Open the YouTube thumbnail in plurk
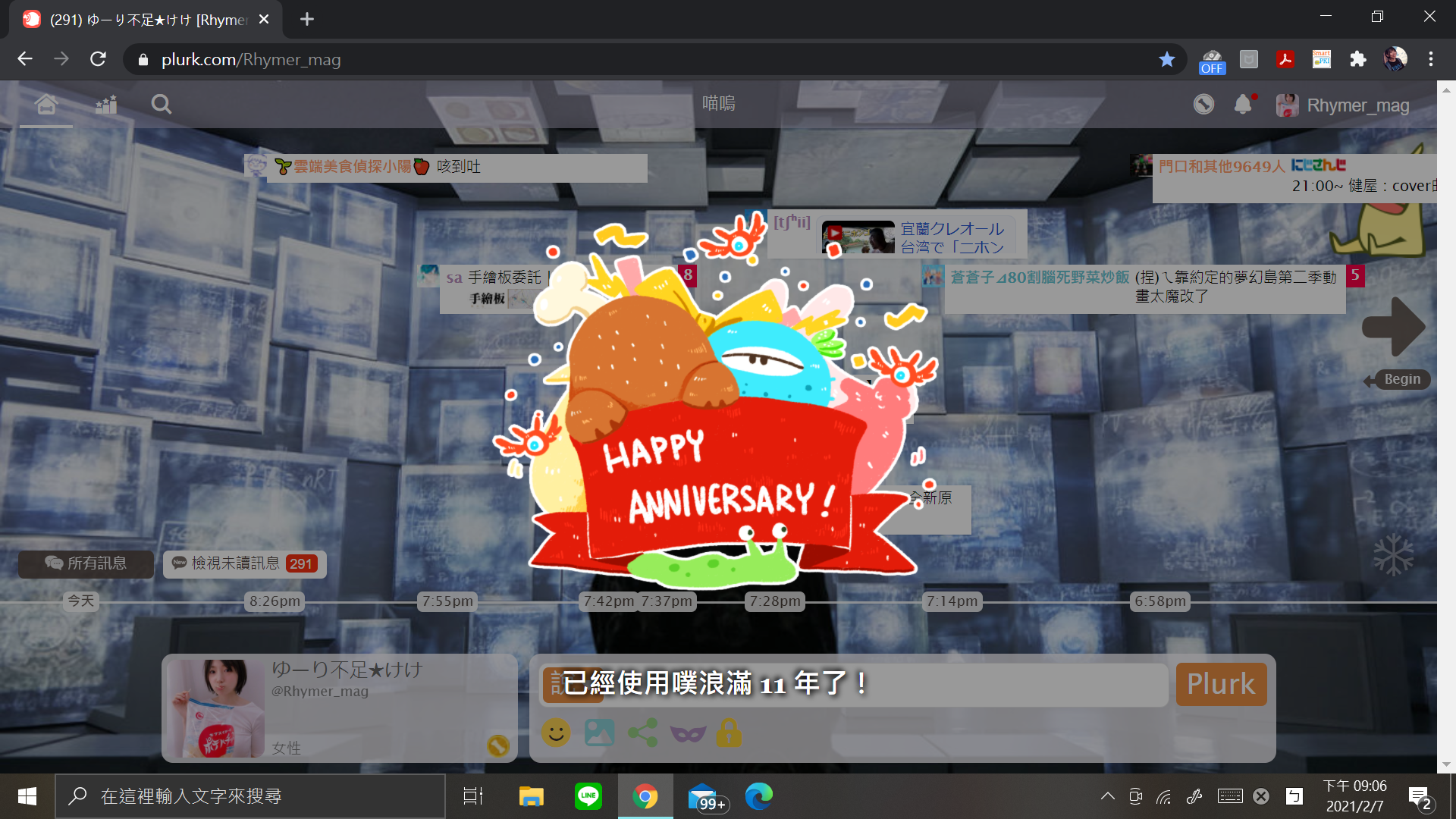1456x819 pixels. pos(858,237)
